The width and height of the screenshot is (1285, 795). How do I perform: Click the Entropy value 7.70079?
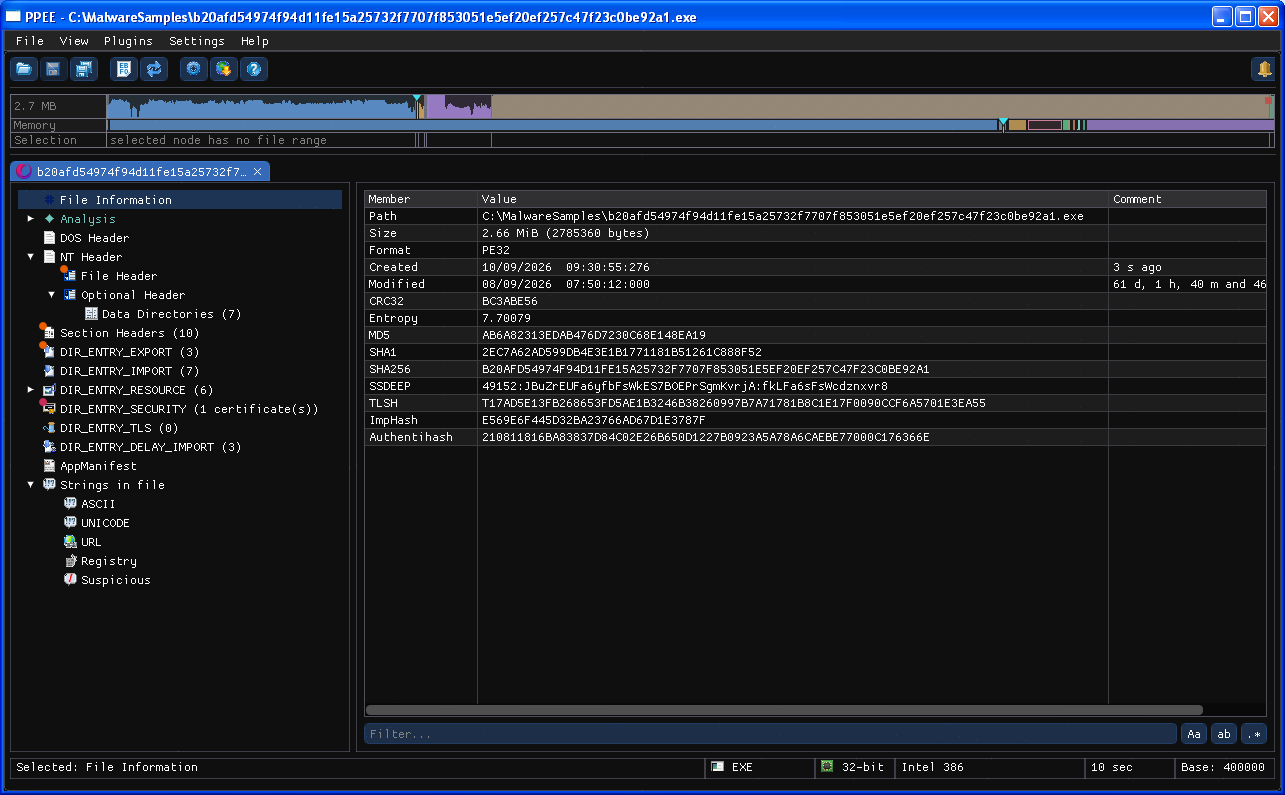(x=506, y=318)
